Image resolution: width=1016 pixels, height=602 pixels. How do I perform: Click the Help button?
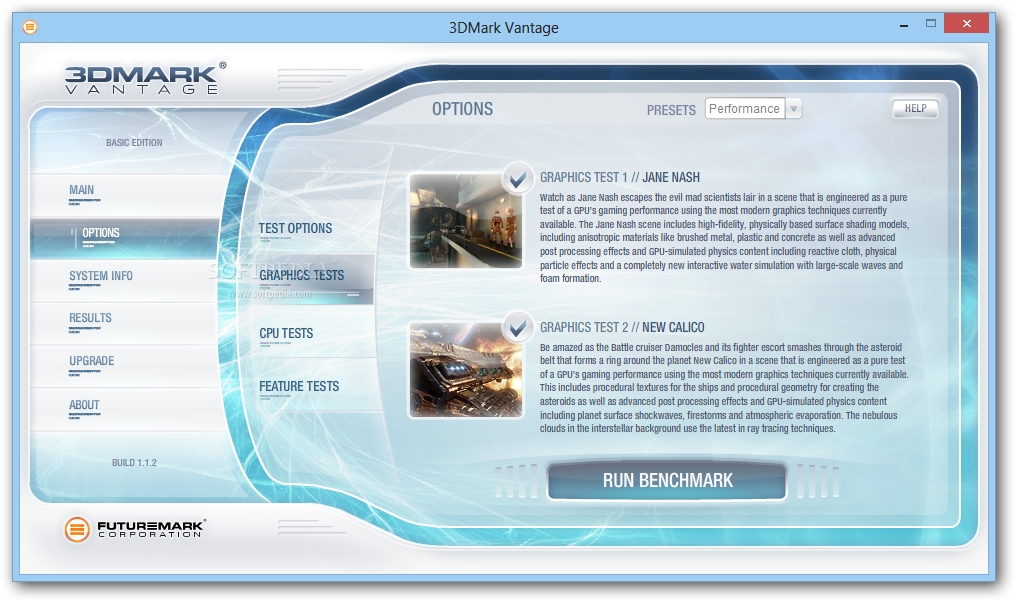pyautogui.click(x=915, y=108)
